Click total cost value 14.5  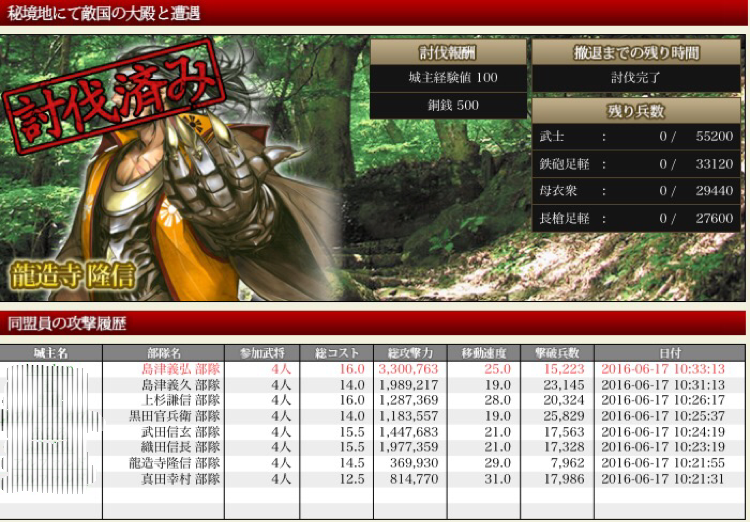(x=352, y=463)
